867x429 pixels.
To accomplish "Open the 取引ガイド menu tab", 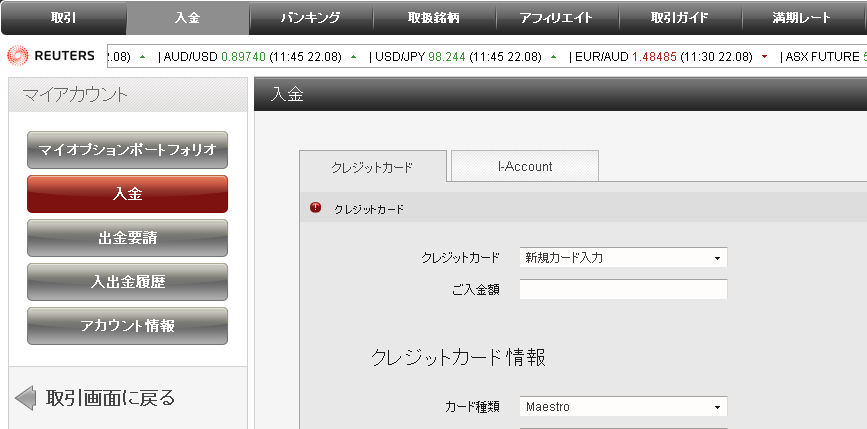I will tap(680, 18).
